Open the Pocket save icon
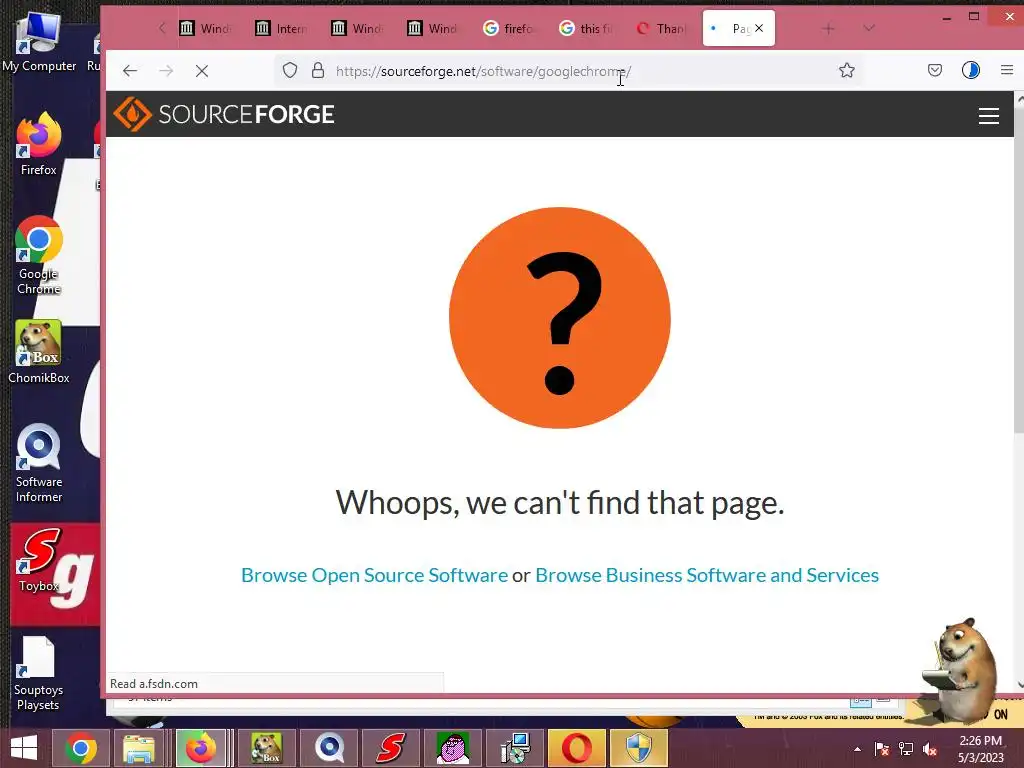This screenshot has width=1024, height=768. (x=935, y=70)
